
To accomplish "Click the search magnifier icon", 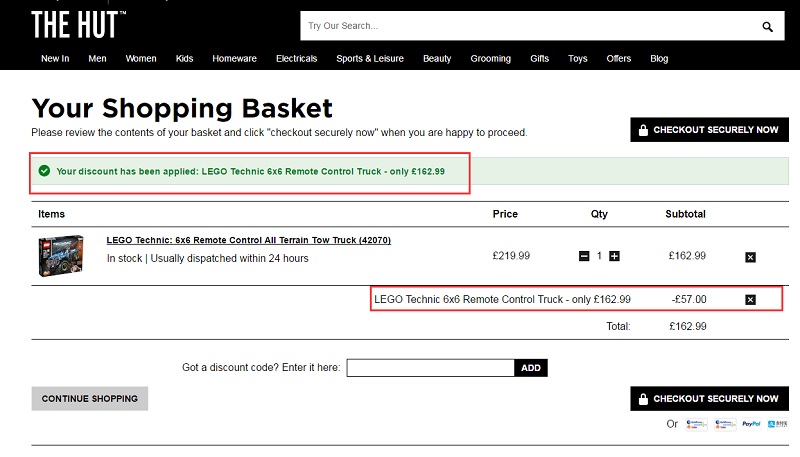I will 767,27.
